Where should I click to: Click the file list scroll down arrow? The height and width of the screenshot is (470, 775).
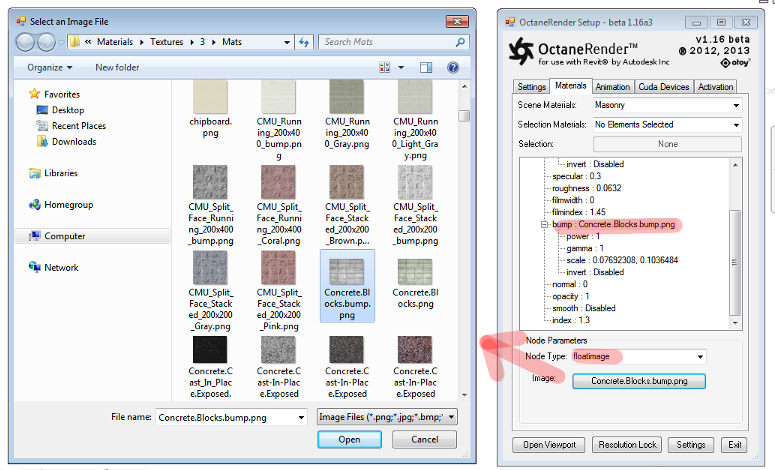pos(464,395)
